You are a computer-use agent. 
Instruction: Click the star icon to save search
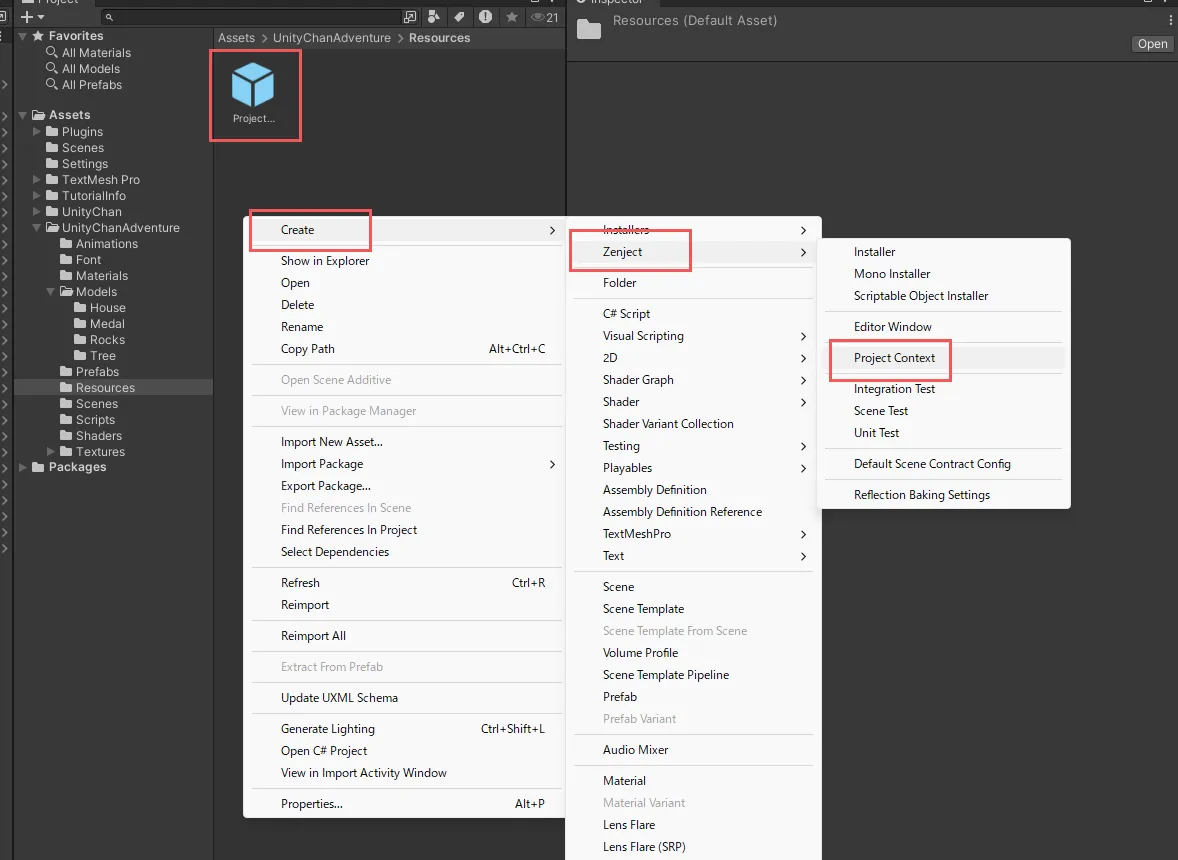tap(512, 17)
